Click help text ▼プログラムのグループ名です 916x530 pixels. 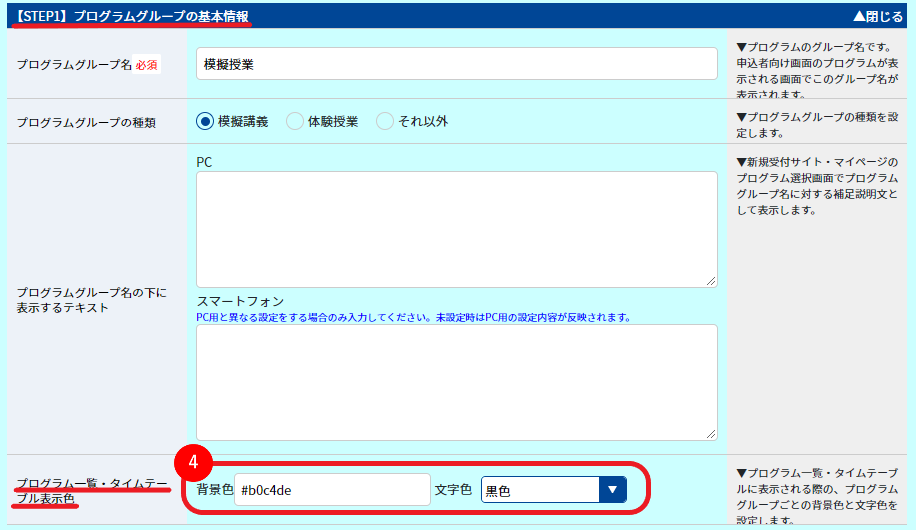coord(817,71)
